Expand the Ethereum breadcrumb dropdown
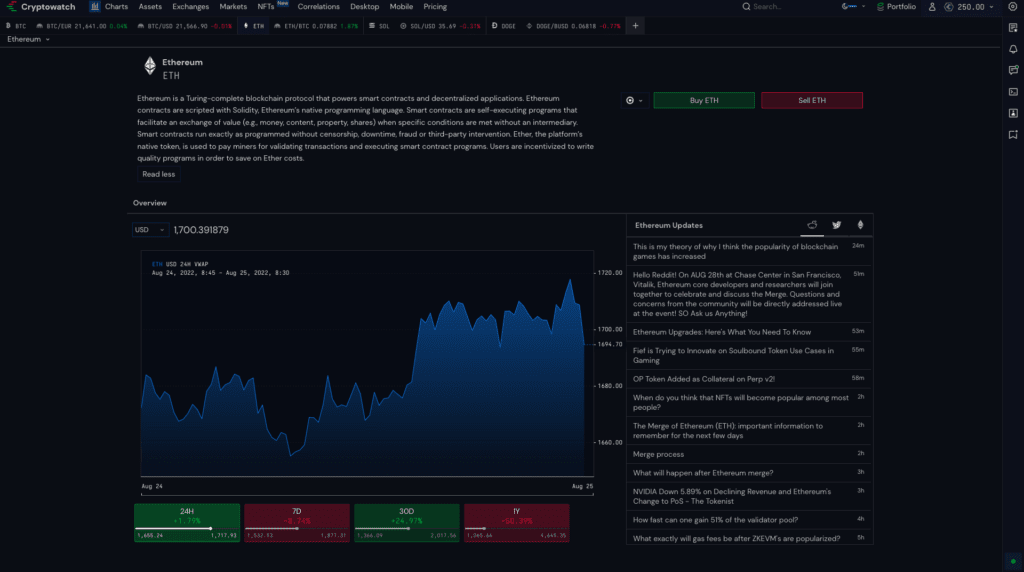The height and width of the screenshot is (572, 1024). click(x=28, y=39)
